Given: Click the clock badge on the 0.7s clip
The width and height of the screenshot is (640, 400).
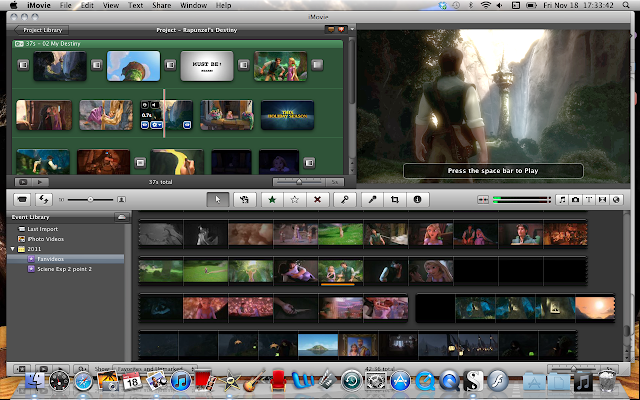Looking at the screenshot, I should (145, 105).
